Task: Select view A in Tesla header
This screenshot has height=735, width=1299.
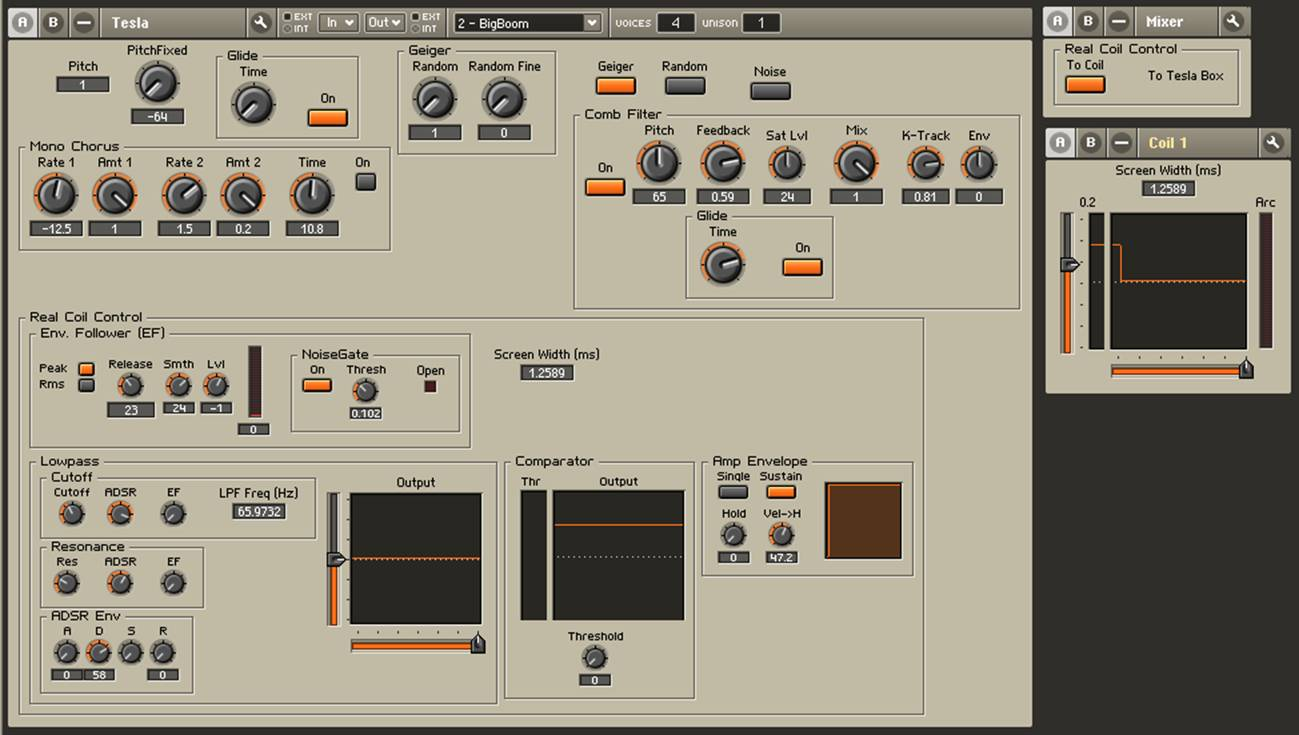Action: [x=24, y=22]
